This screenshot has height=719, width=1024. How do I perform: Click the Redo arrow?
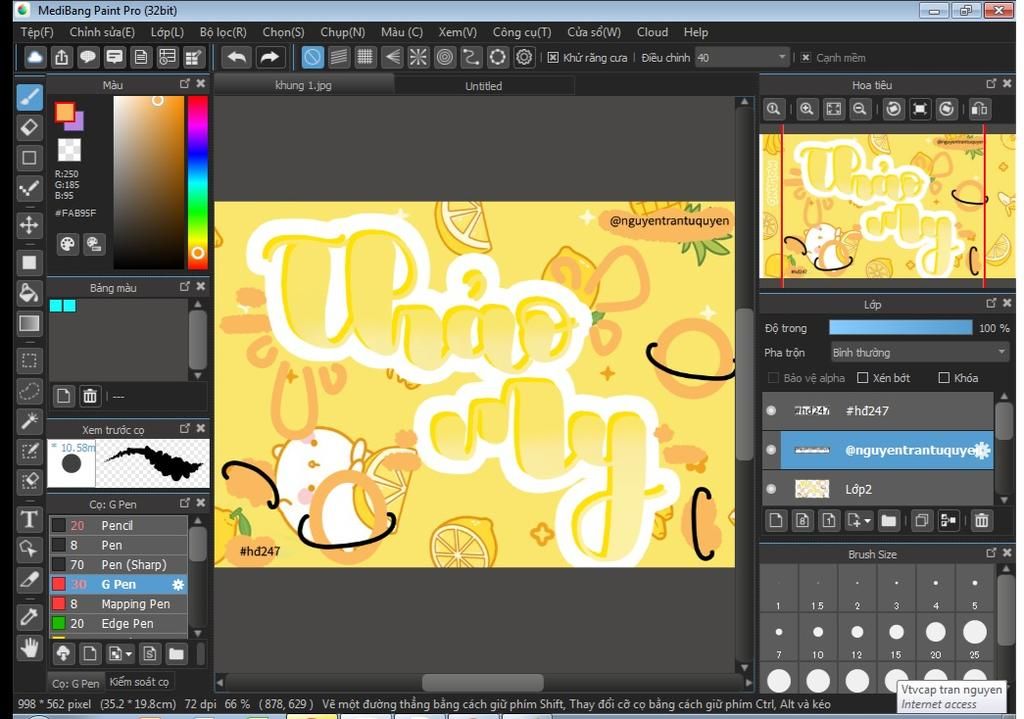pyautogui.click(x=269, y=57)
